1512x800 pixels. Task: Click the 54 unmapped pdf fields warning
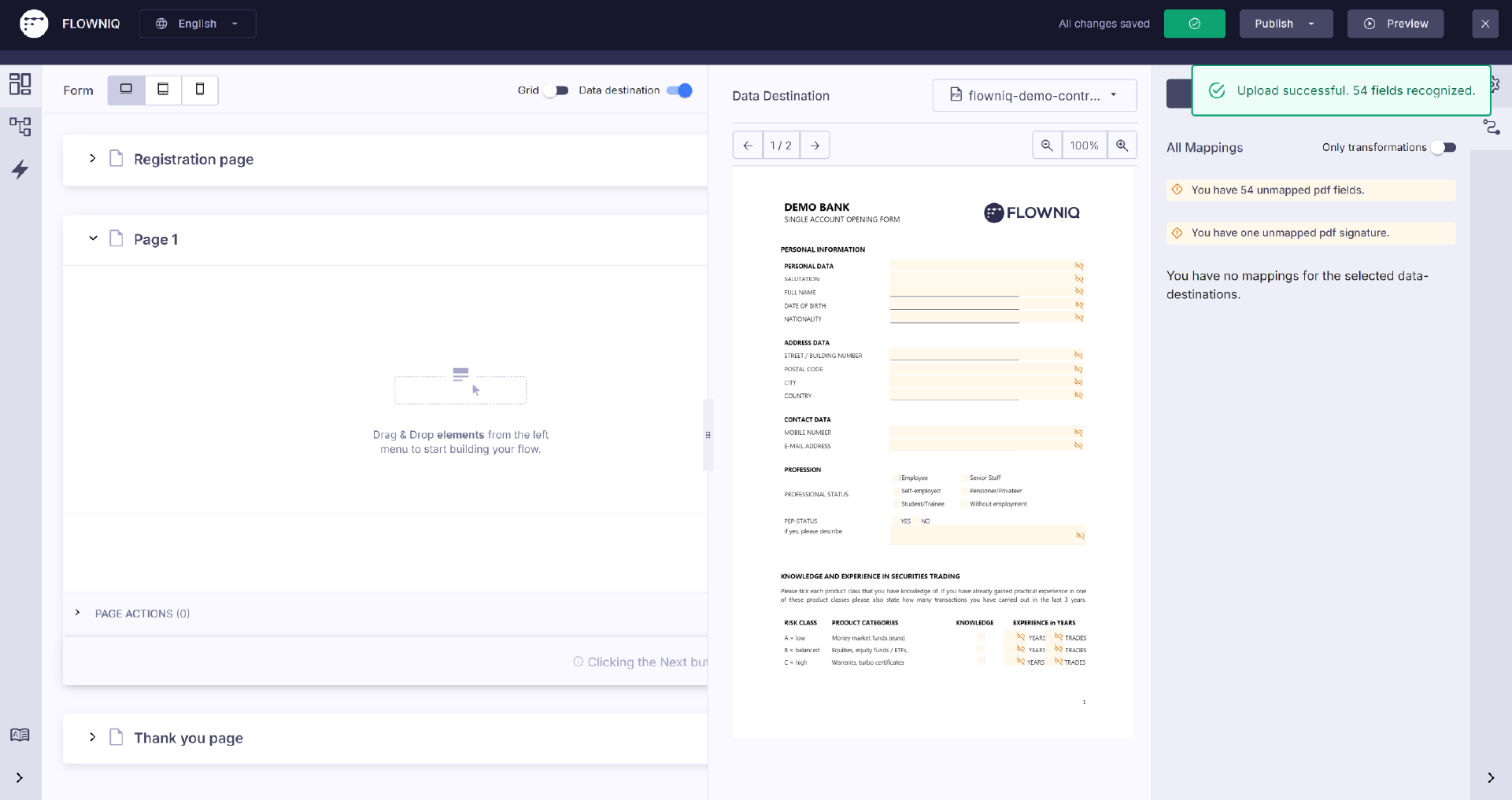(1311, 190)
